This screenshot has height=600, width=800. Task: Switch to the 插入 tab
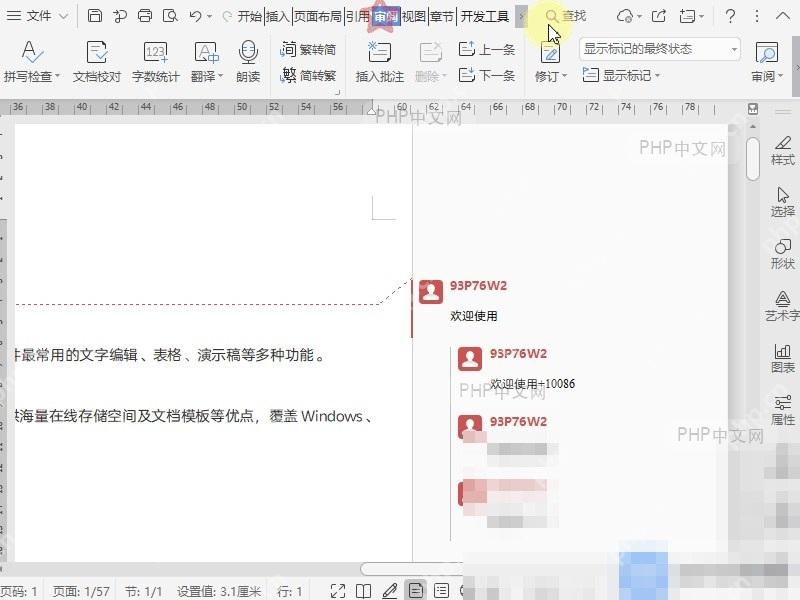278,16
